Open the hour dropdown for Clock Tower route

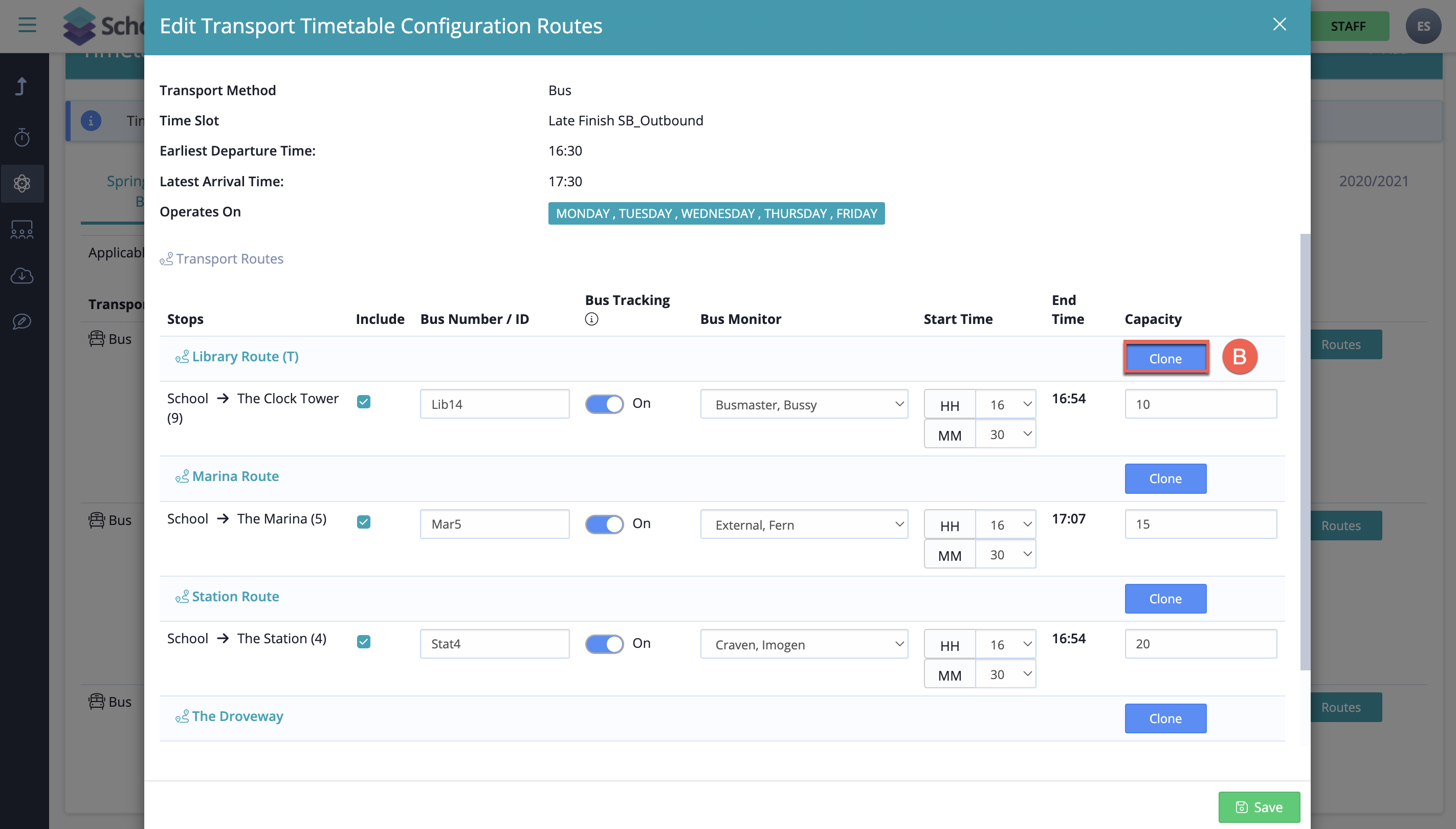pos(1006,404)
